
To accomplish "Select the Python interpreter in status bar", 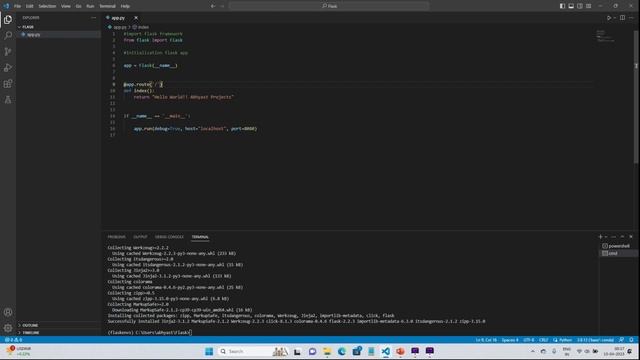I will tap(596, 340).
